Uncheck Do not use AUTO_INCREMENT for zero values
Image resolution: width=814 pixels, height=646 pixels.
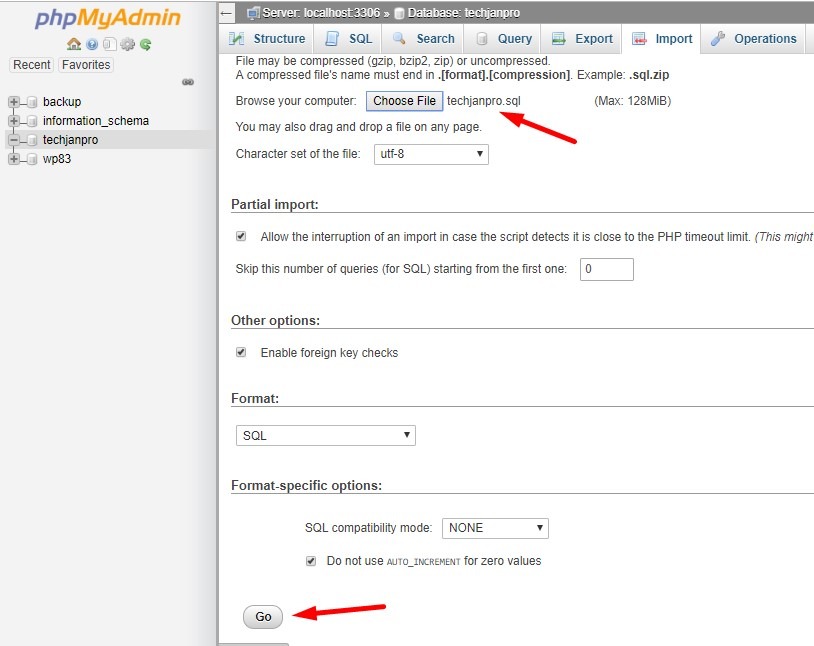click(x=311, y=561)
